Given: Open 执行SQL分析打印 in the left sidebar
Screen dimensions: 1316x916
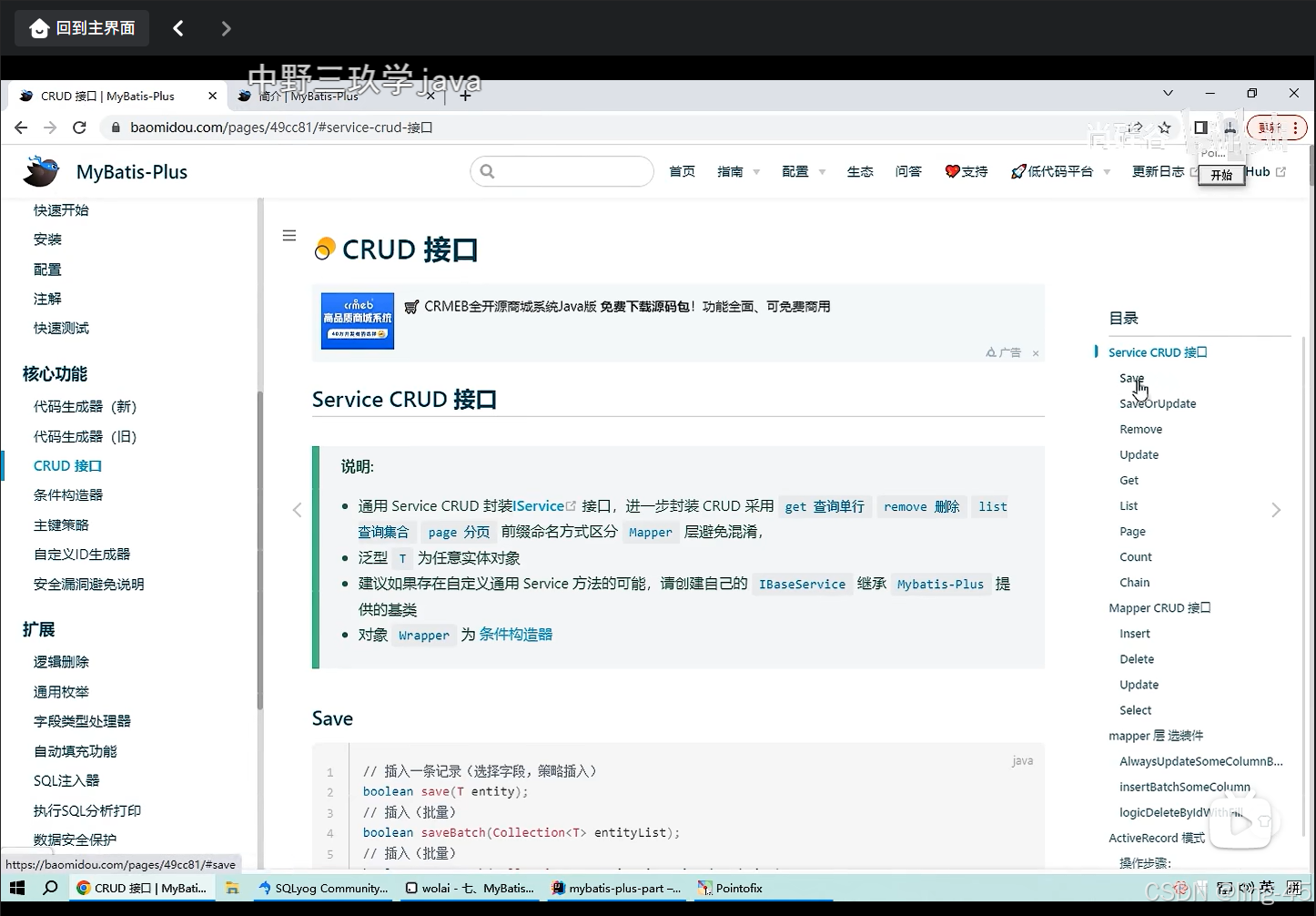Looking at the screenshot, I should coord(87,810).
